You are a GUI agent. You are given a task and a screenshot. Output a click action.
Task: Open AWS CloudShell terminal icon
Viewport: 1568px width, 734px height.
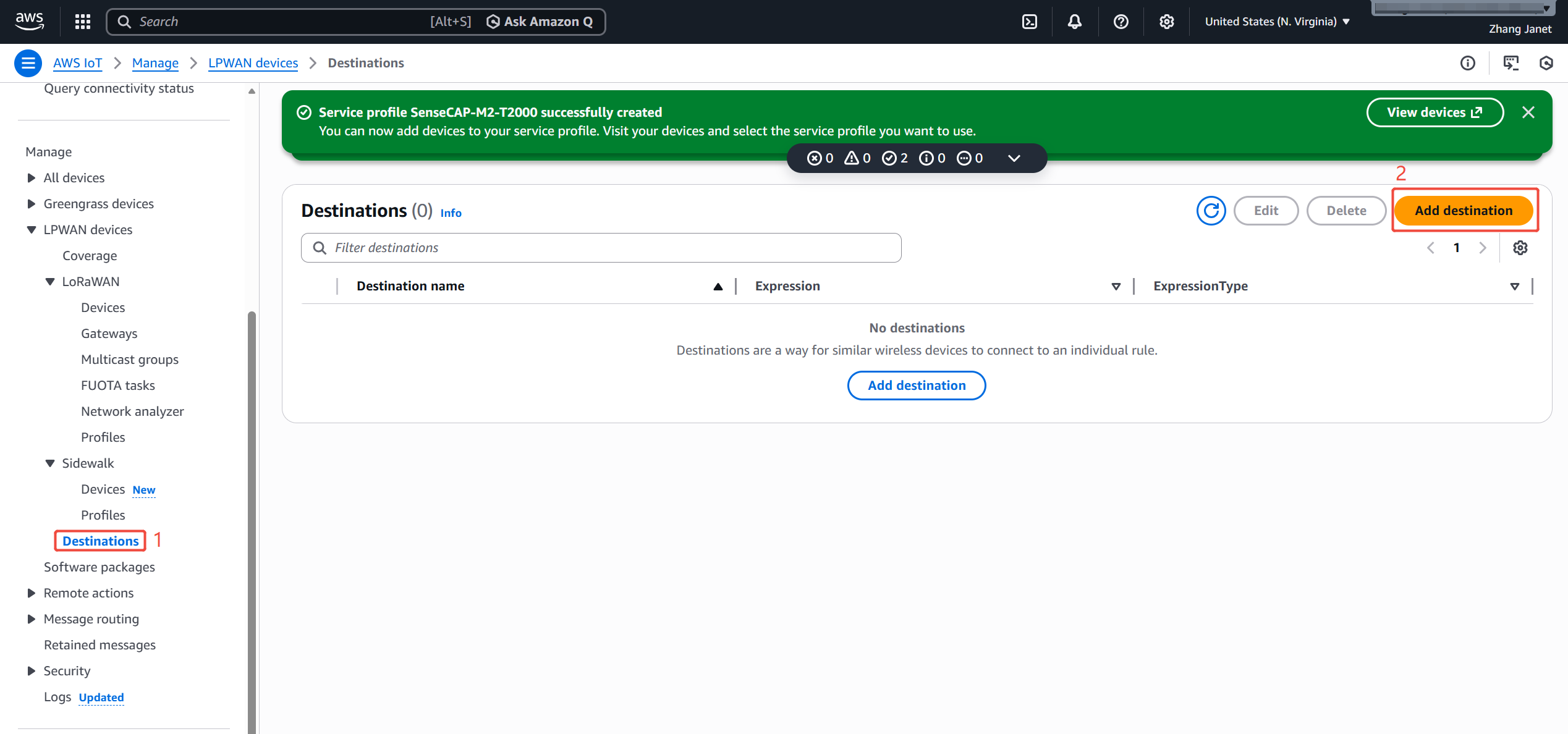[x=1030, y=22]
